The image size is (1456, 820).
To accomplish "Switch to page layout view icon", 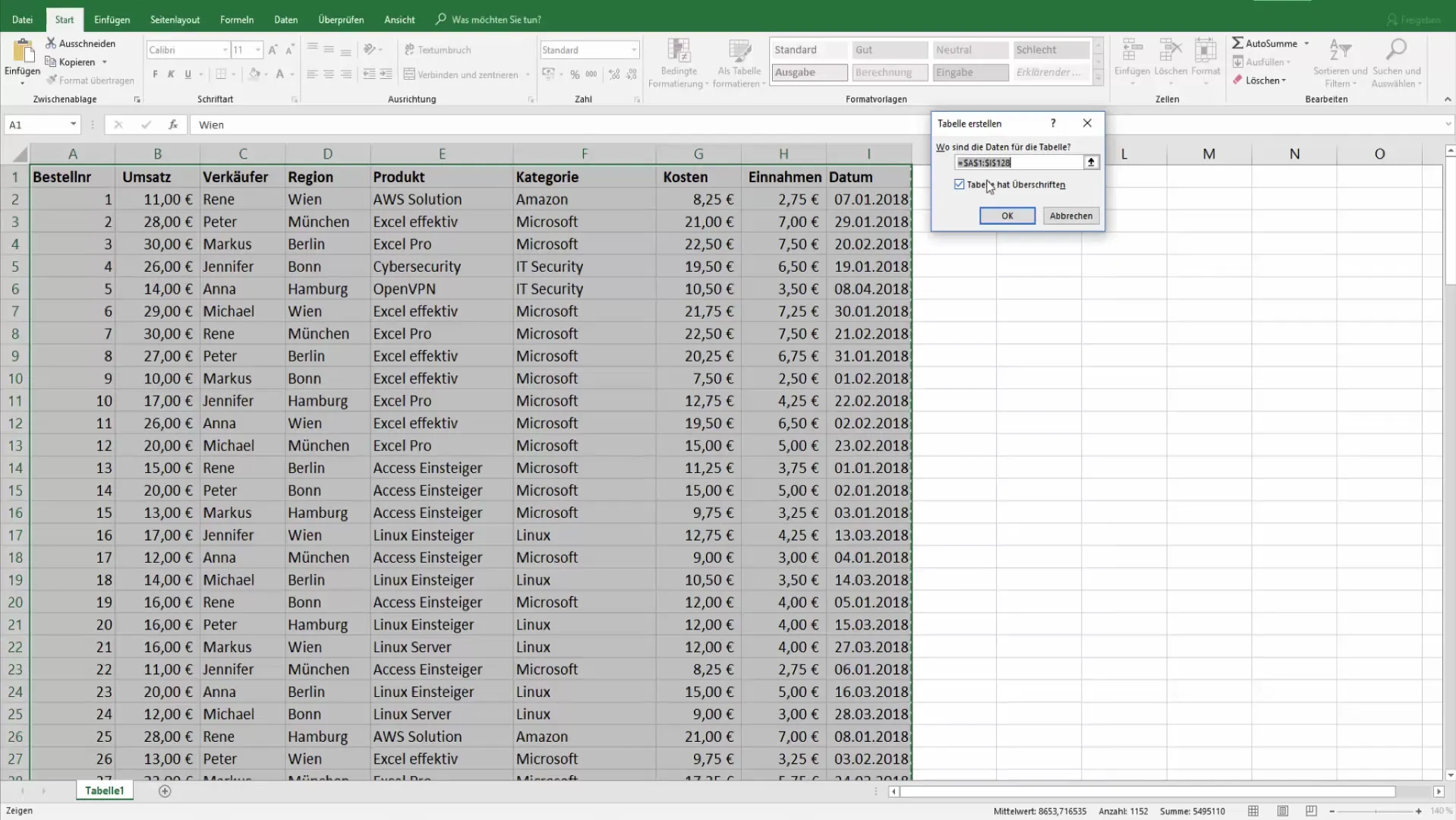I will (x=1282, y=811).
